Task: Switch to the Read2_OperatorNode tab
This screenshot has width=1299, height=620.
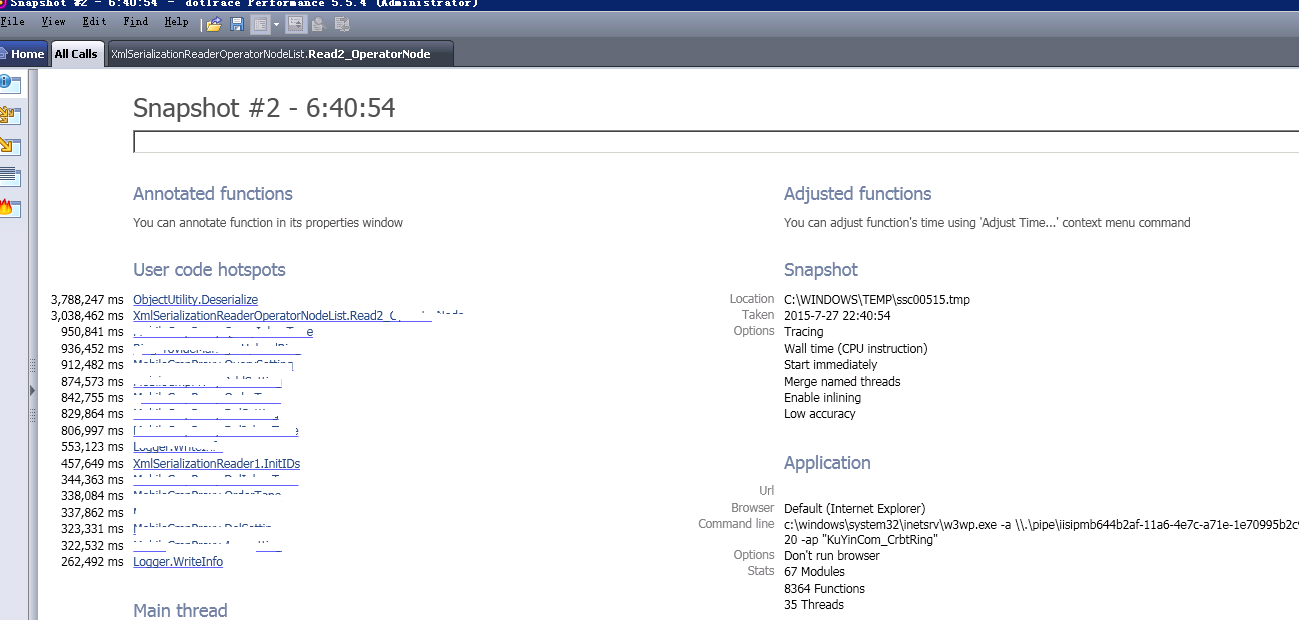Action: click(x=279, y=54)
